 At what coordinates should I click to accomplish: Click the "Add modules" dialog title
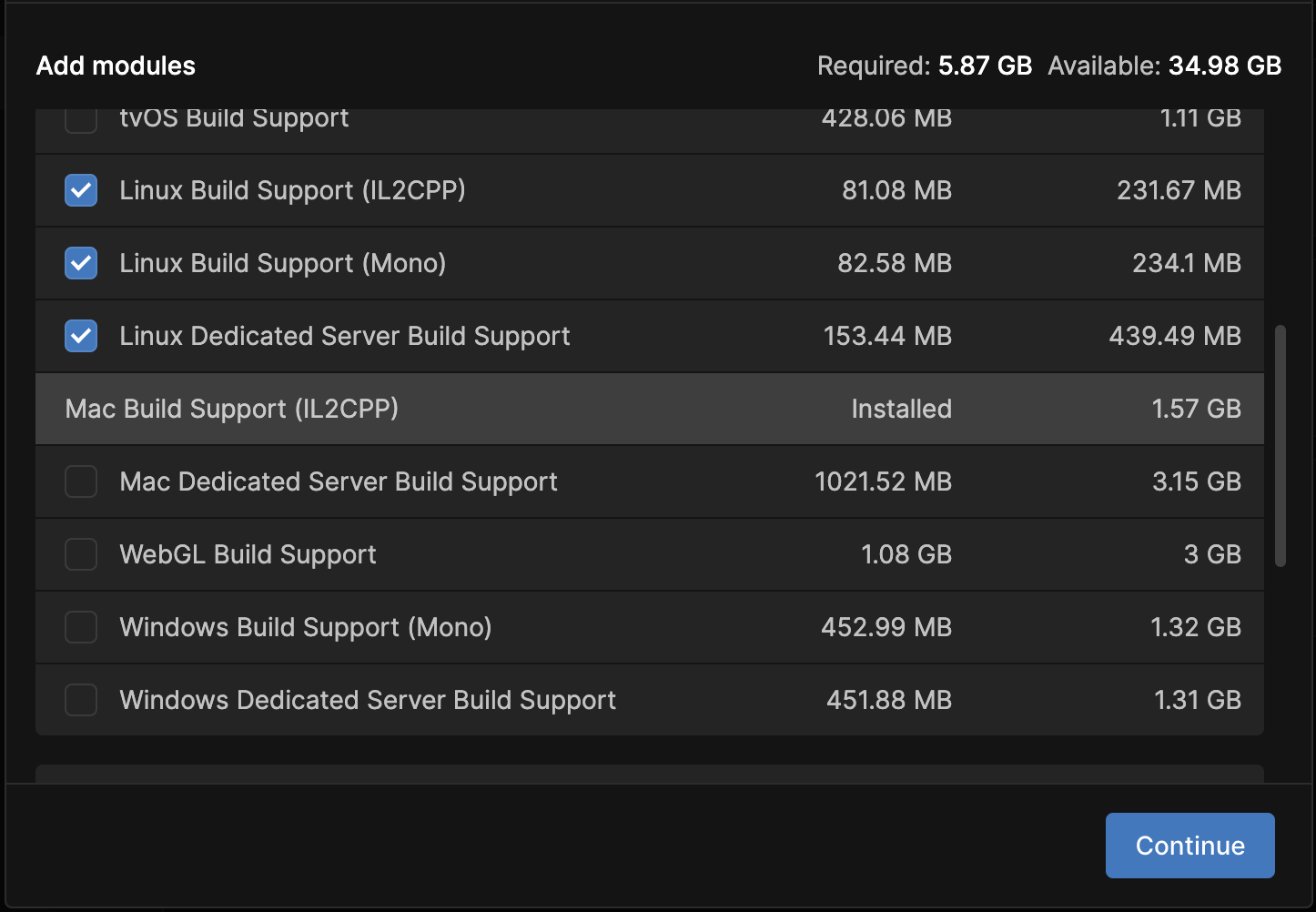(x=116, y=66)
